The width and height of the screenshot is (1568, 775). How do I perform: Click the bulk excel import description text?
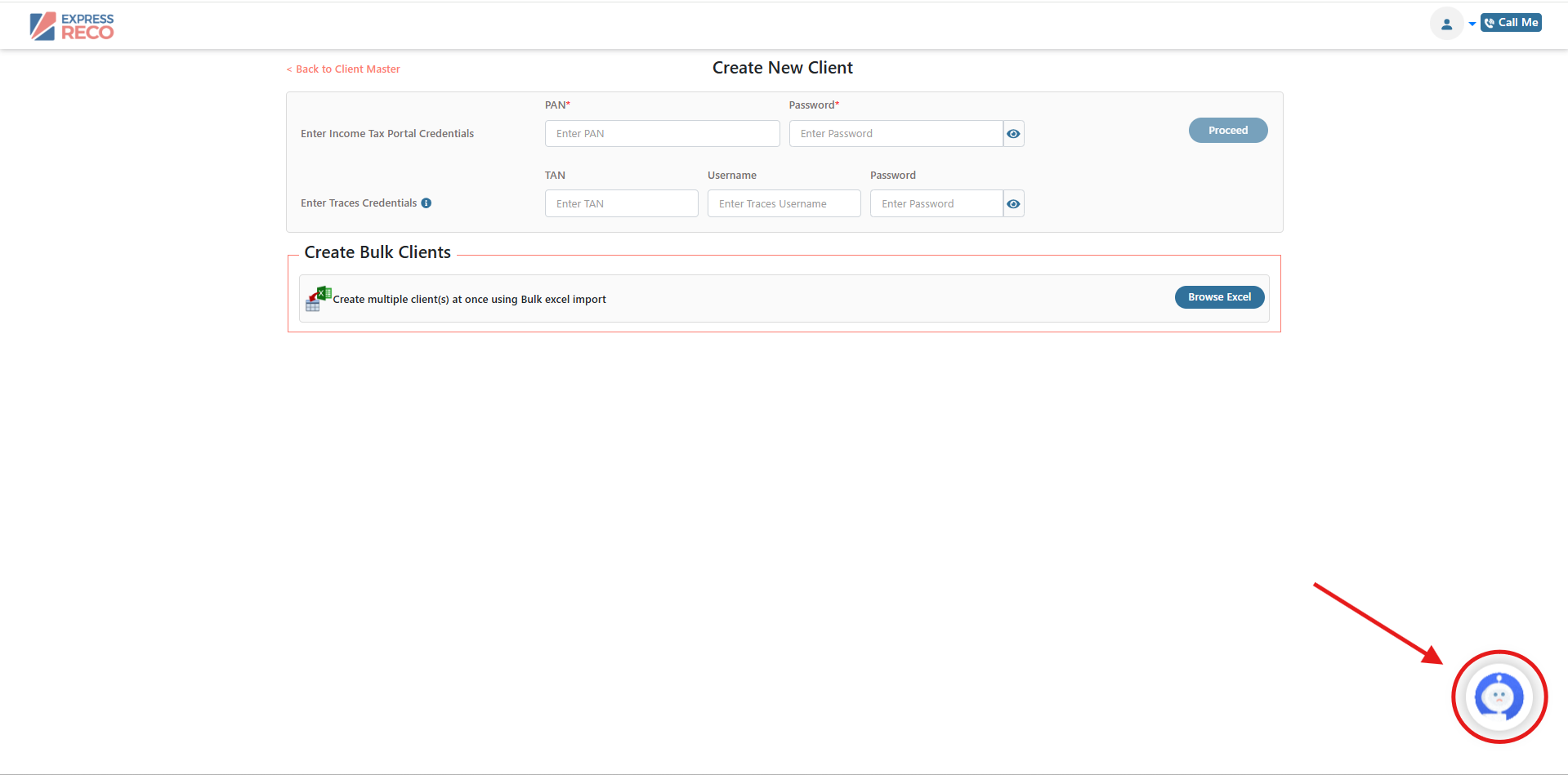click(469, 300)
